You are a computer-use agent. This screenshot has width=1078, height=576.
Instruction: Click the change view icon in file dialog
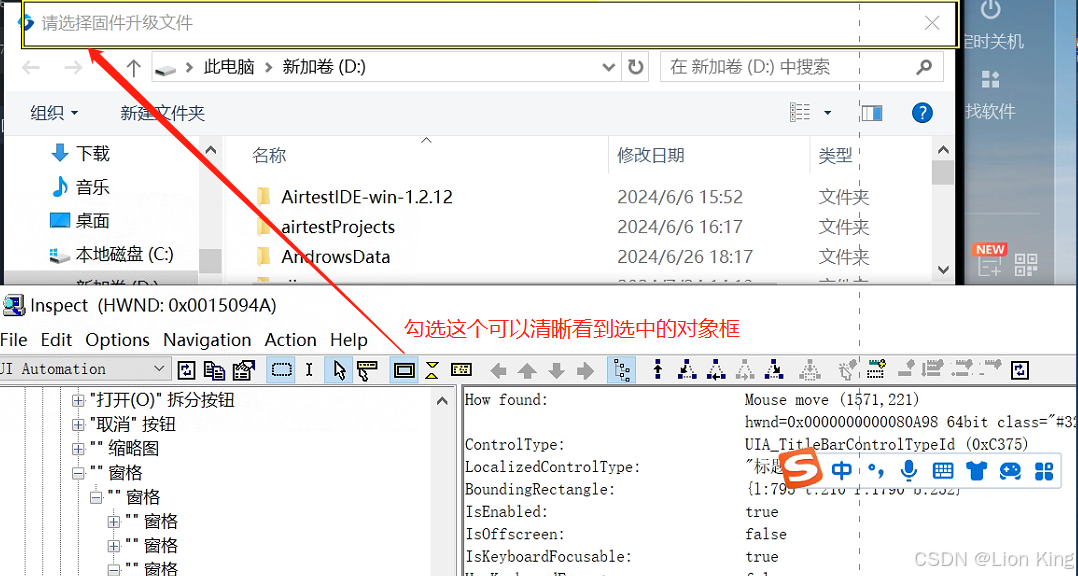click(800, 112)
